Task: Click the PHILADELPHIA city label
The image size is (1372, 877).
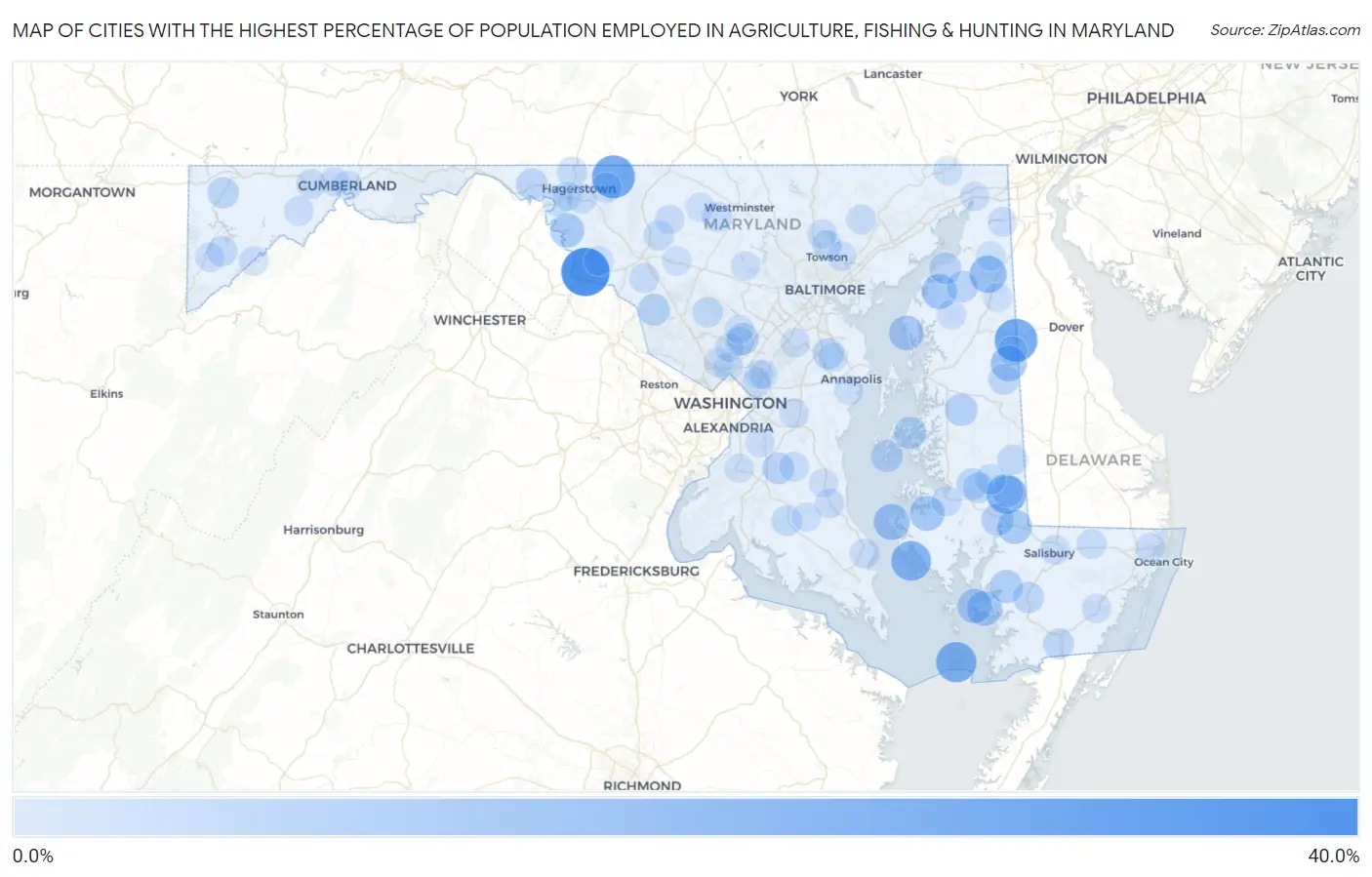Action: [1146, 99]
